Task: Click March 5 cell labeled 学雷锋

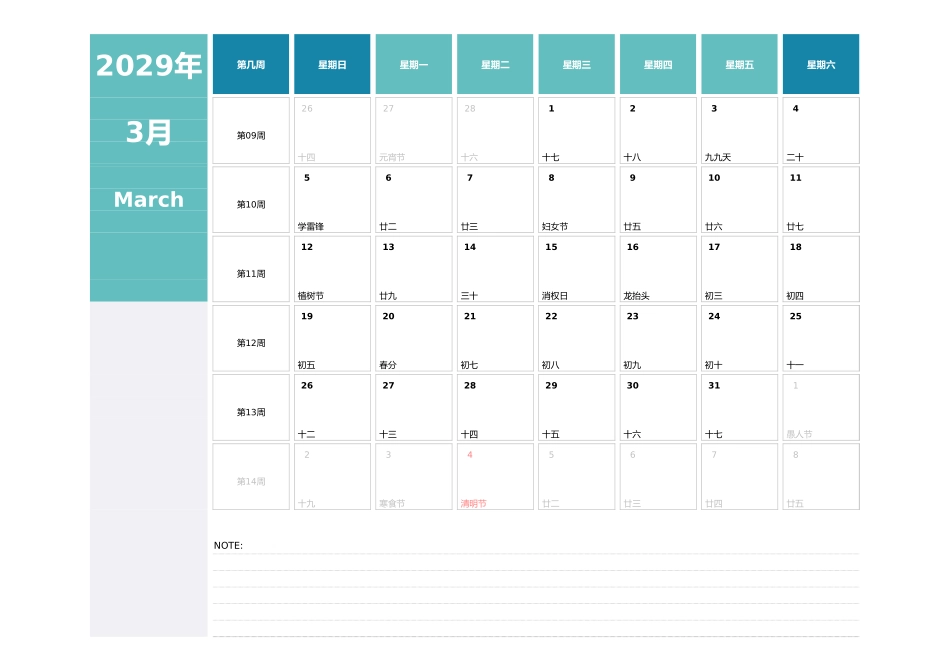Action: pos(332,200)
